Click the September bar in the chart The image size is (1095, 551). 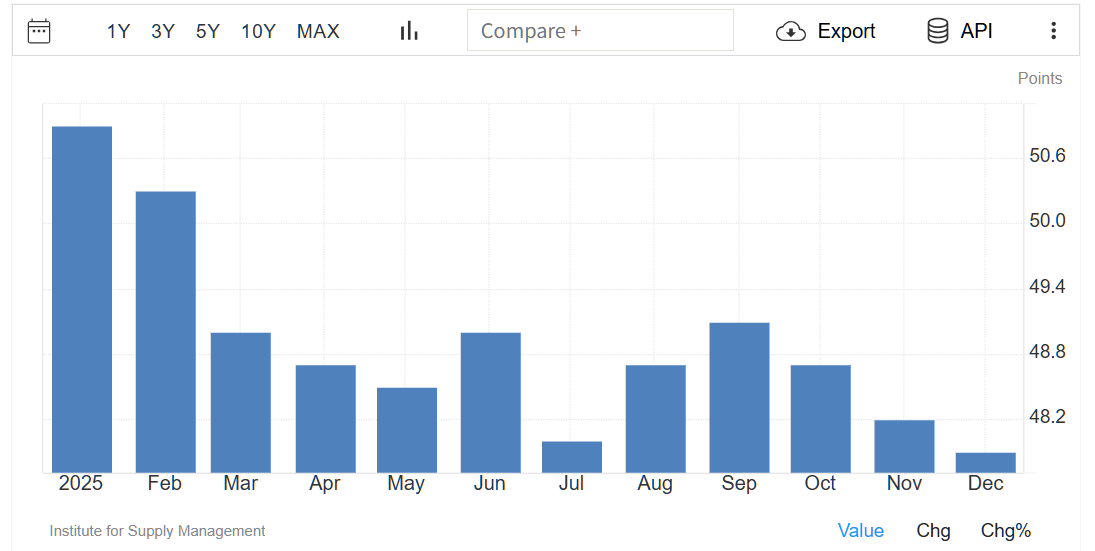click(x=739, y=398)
